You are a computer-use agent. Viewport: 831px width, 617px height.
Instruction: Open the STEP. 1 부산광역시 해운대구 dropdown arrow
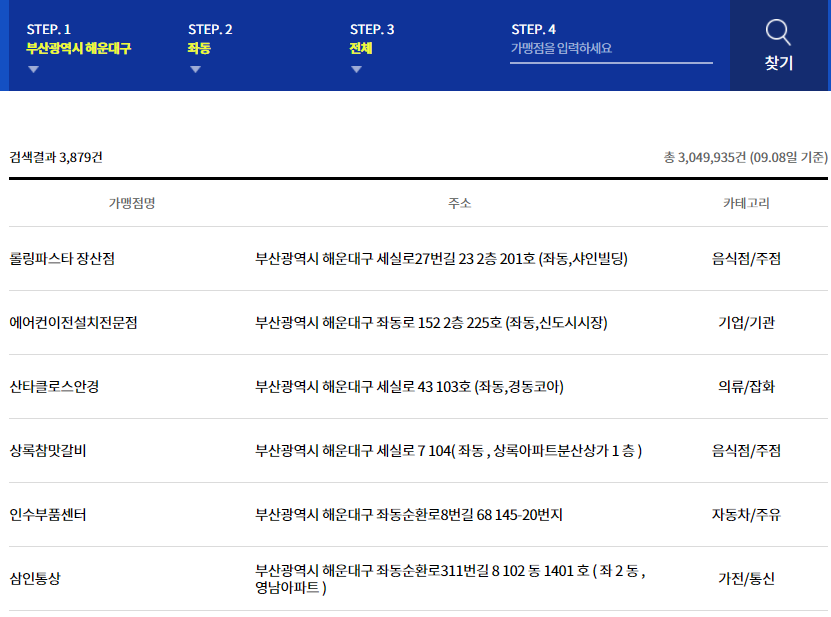[x=33, y=69]
